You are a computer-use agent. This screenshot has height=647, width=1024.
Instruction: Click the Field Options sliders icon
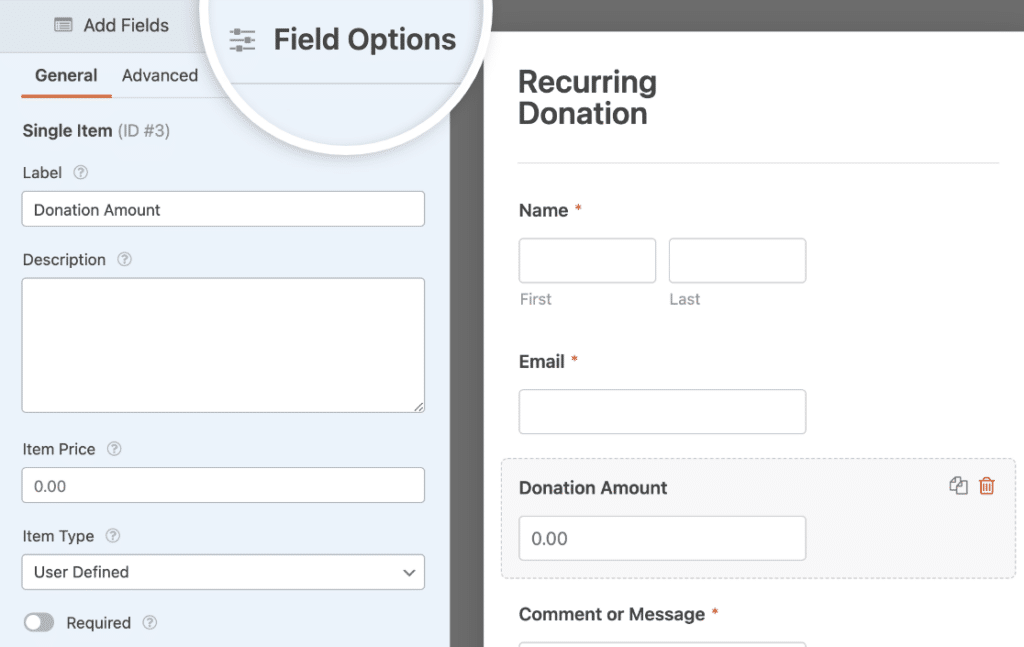(241, 39)
